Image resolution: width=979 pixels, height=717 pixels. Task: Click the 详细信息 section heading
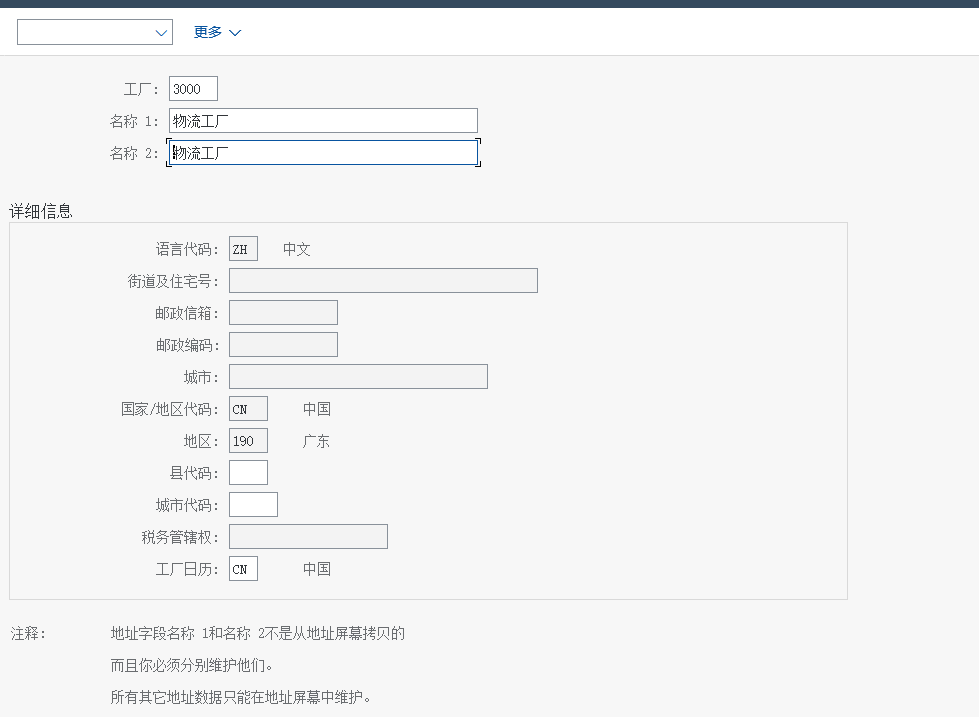[41, 211]
